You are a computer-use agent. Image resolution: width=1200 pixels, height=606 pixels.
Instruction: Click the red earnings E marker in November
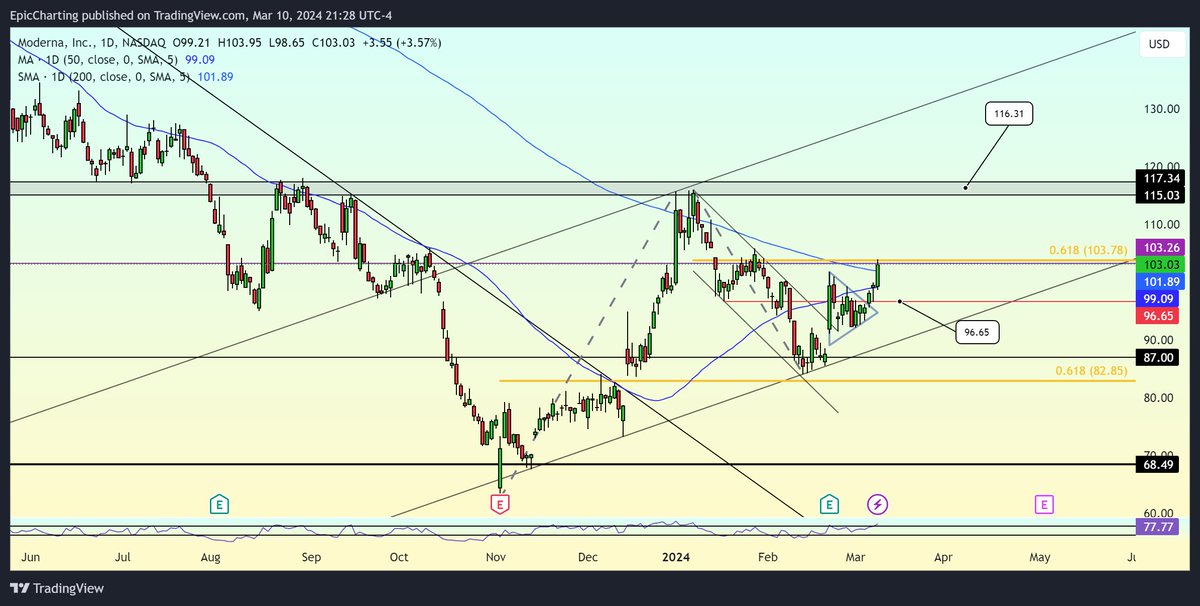pyautogui.click(x=499, y=503)
